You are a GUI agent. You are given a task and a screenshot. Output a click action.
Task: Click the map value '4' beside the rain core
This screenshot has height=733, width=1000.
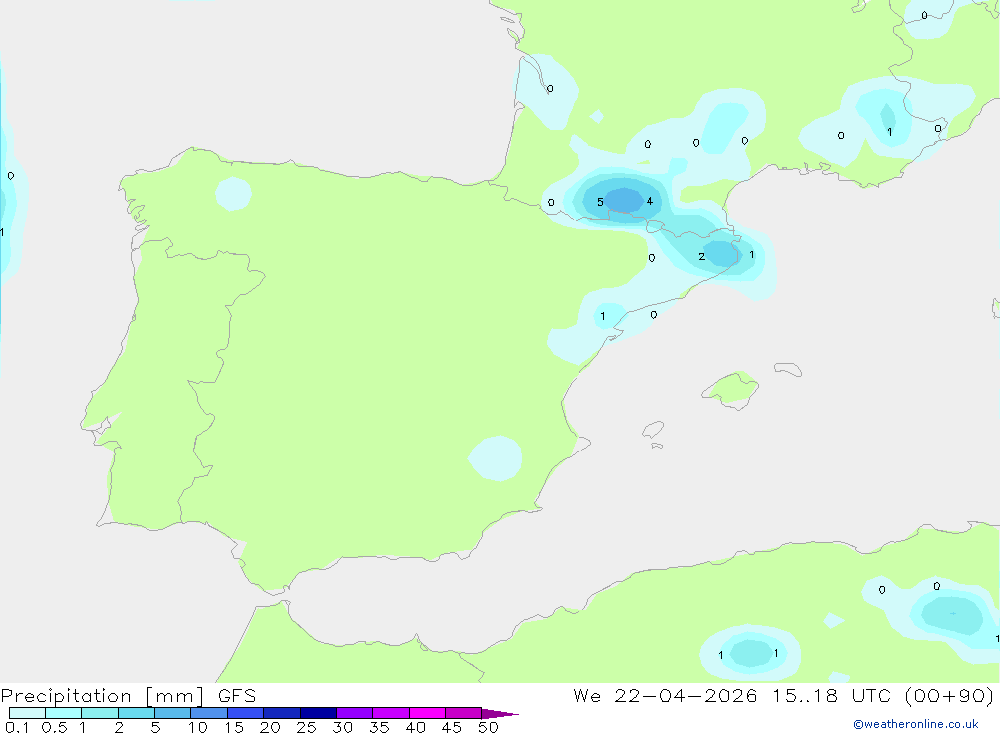[650, 202]
